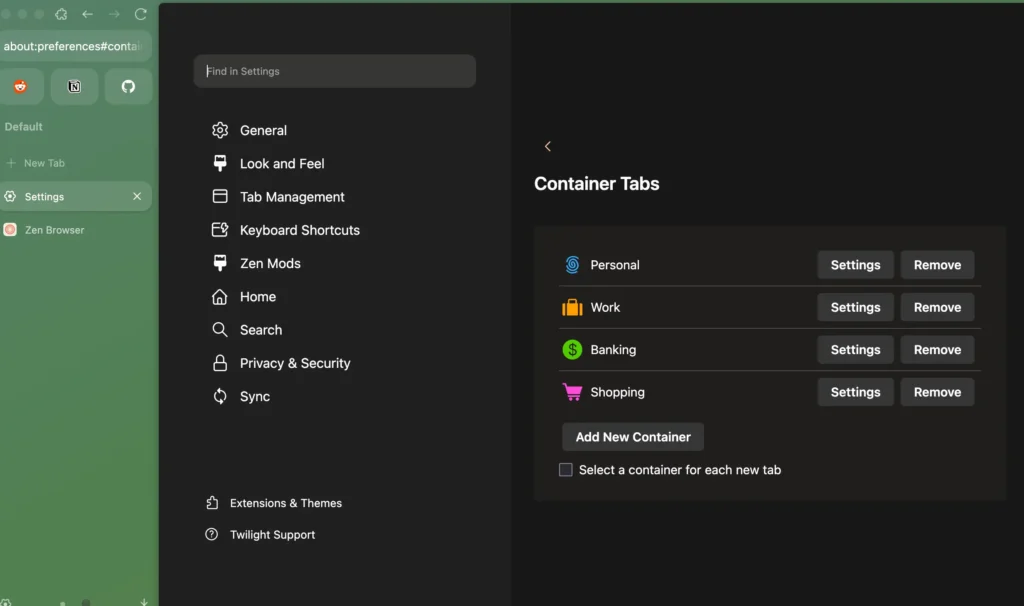Viewport: 1024px width, 606px height.
Task: Enable select a container for each new tab
Action: click(x=565, y=469)
